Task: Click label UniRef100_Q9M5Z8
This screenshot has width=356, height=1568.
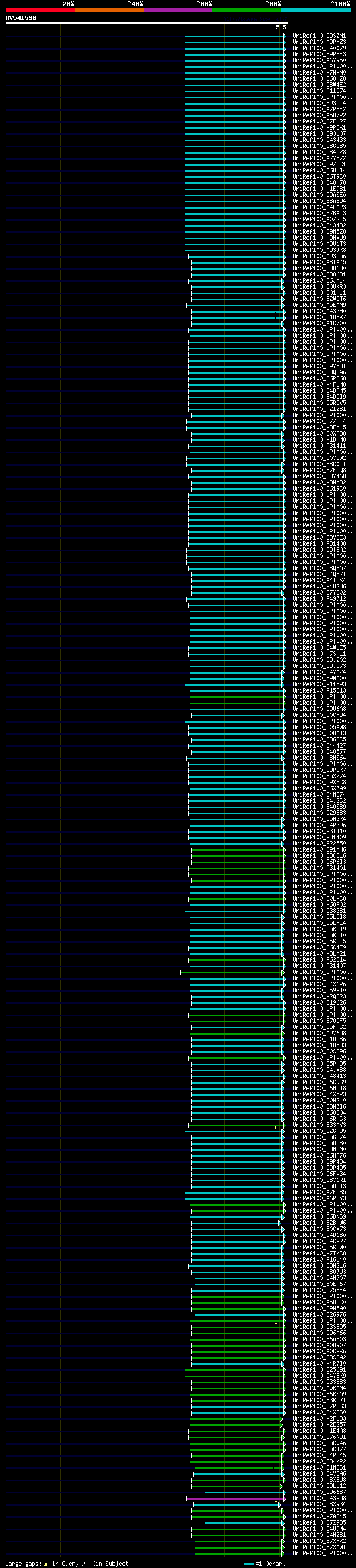Action: [319, 231]
